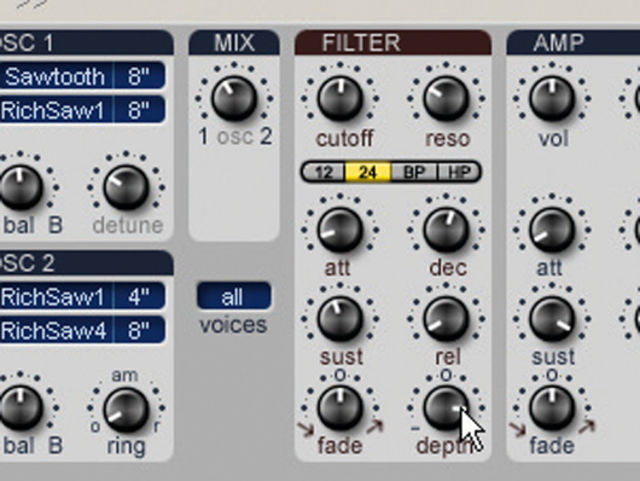Open the OSC 2 RichSaw4 waveform selector
640x481 pixels.
[x=56, y=330]
